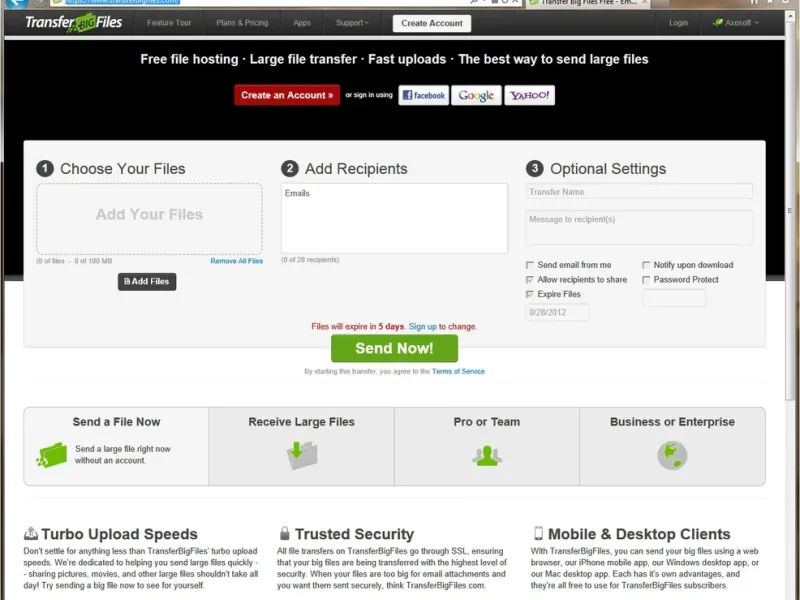Select the Send a File Now tab
This screenshot has width=800, height=600.
coord(116,446)
